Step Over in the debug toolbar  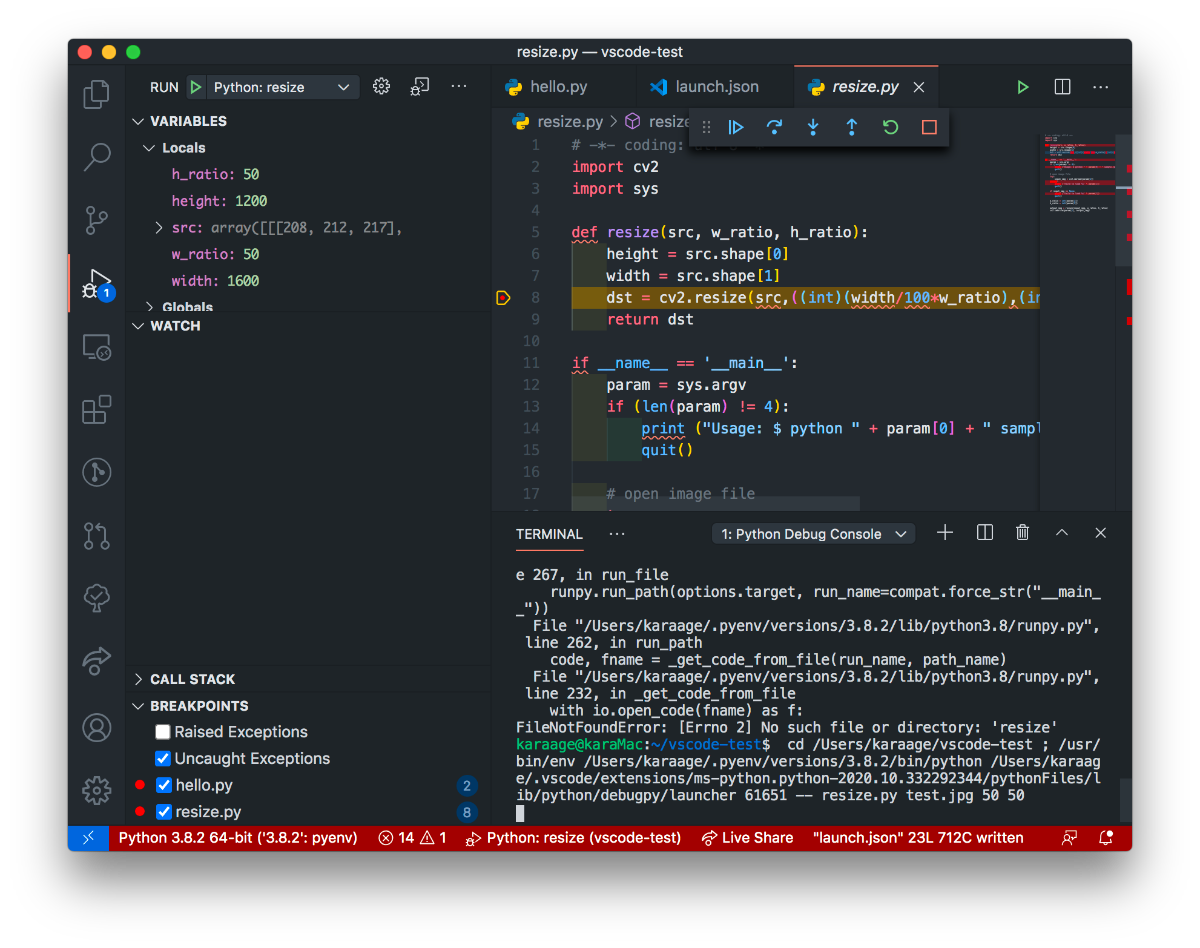(x=774, y=127)
